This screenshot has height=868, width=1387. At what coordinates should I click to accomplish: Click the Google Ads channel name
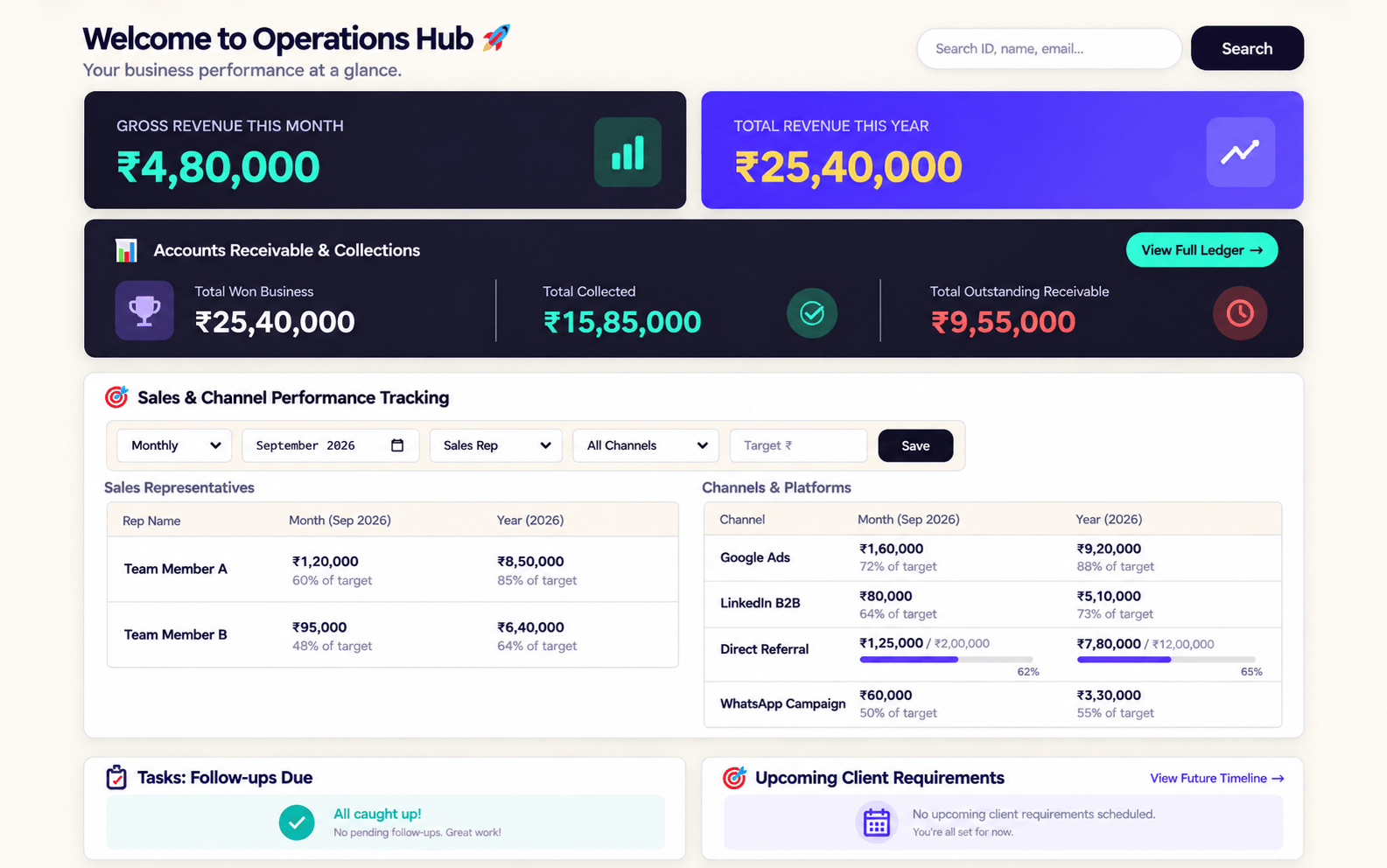click(754, 557)
